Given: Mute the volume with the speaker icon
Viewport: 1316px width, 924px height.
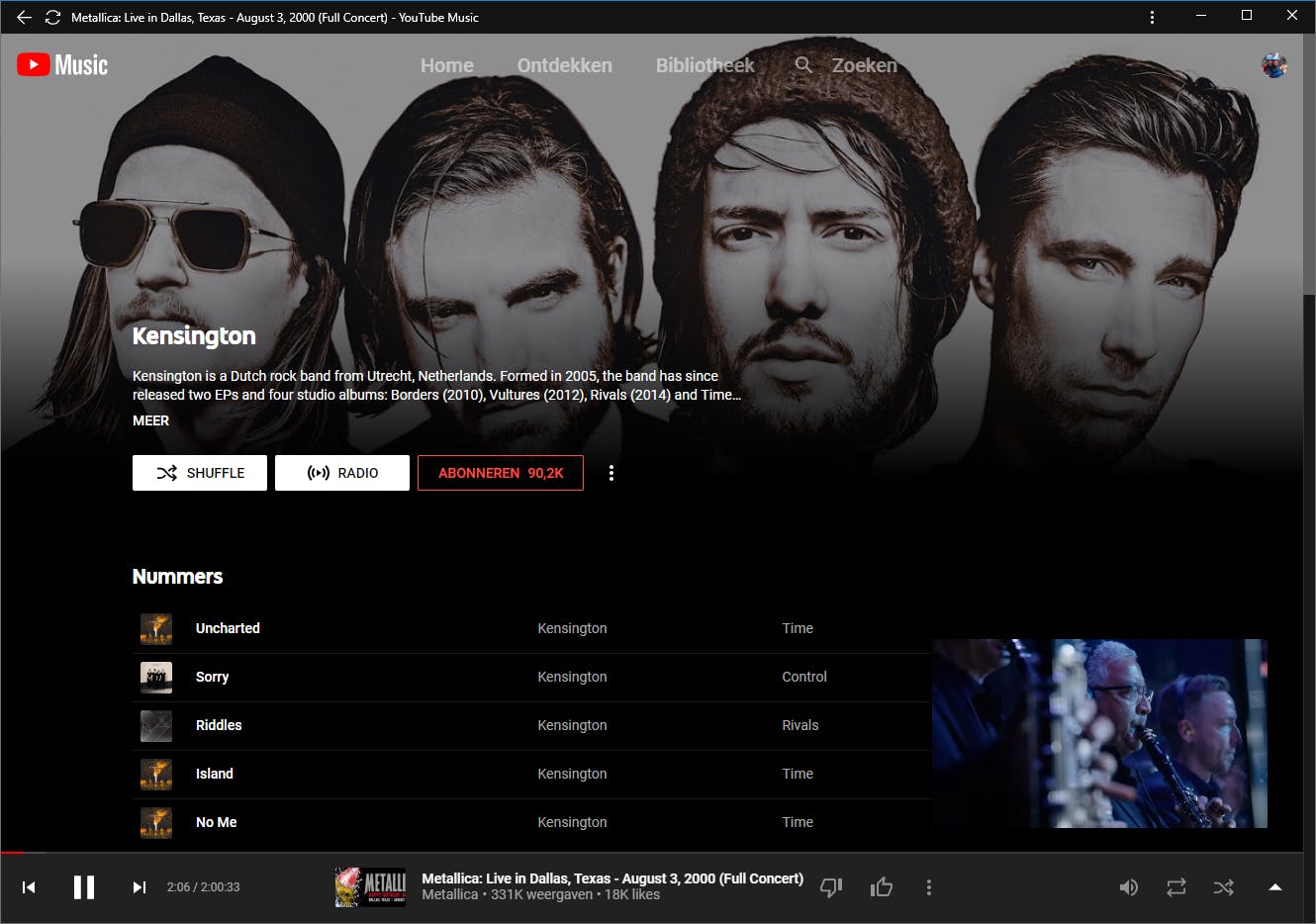Looking at the screenshot, I should pos(1129,887).
